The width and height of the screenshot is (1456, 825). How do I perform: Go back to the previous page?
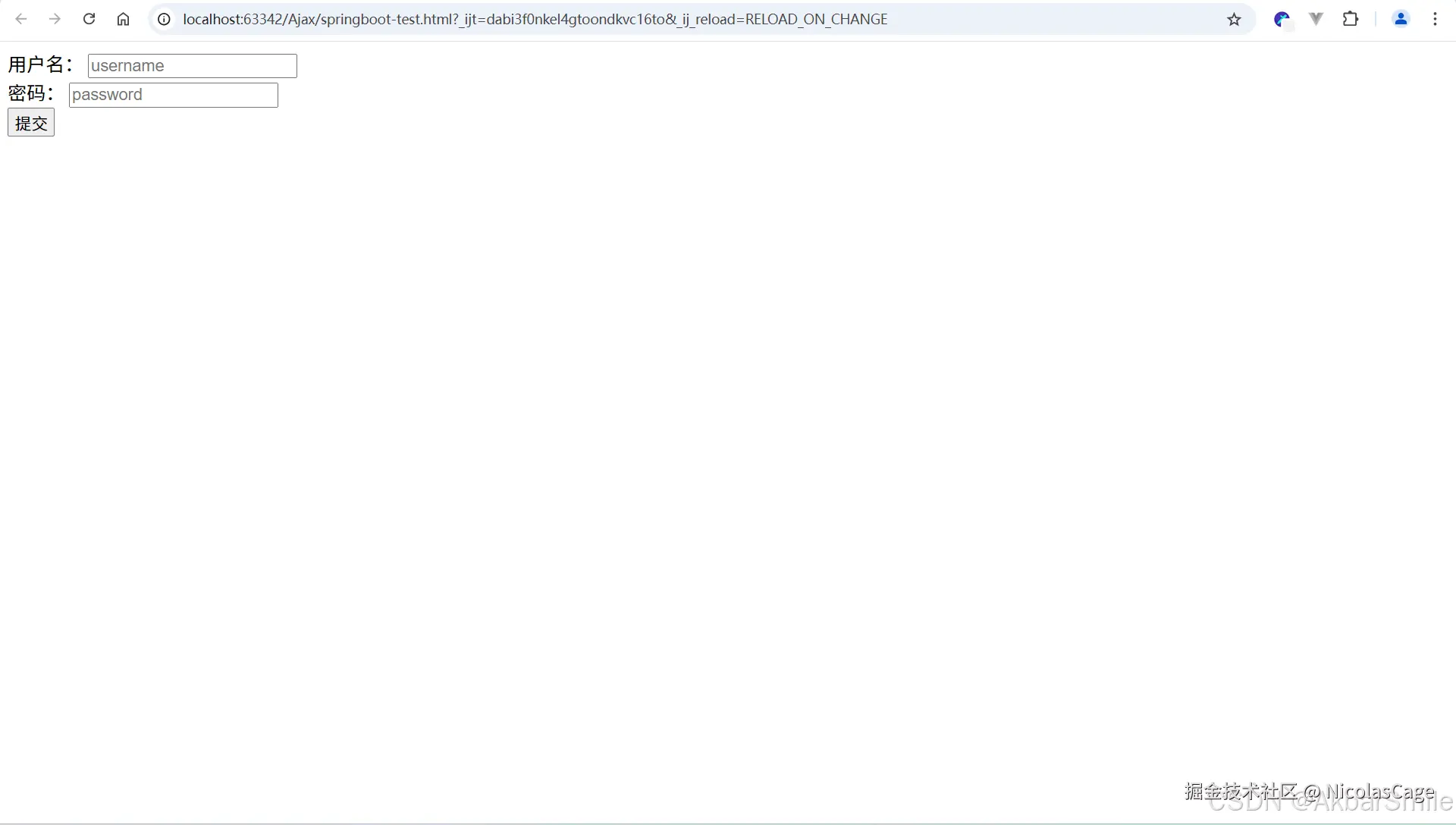(21, 19)
